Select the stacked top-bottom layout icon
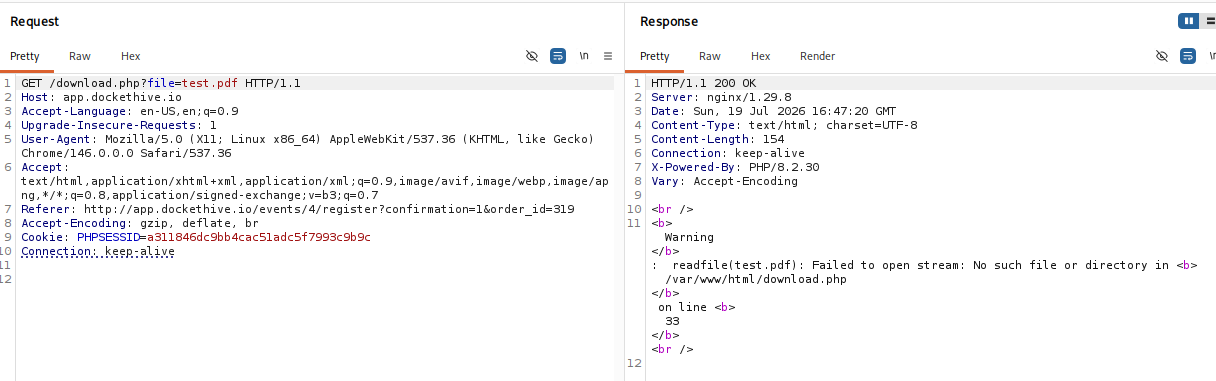Viewport: 1216px width, 381px height. click(1209, 20)
